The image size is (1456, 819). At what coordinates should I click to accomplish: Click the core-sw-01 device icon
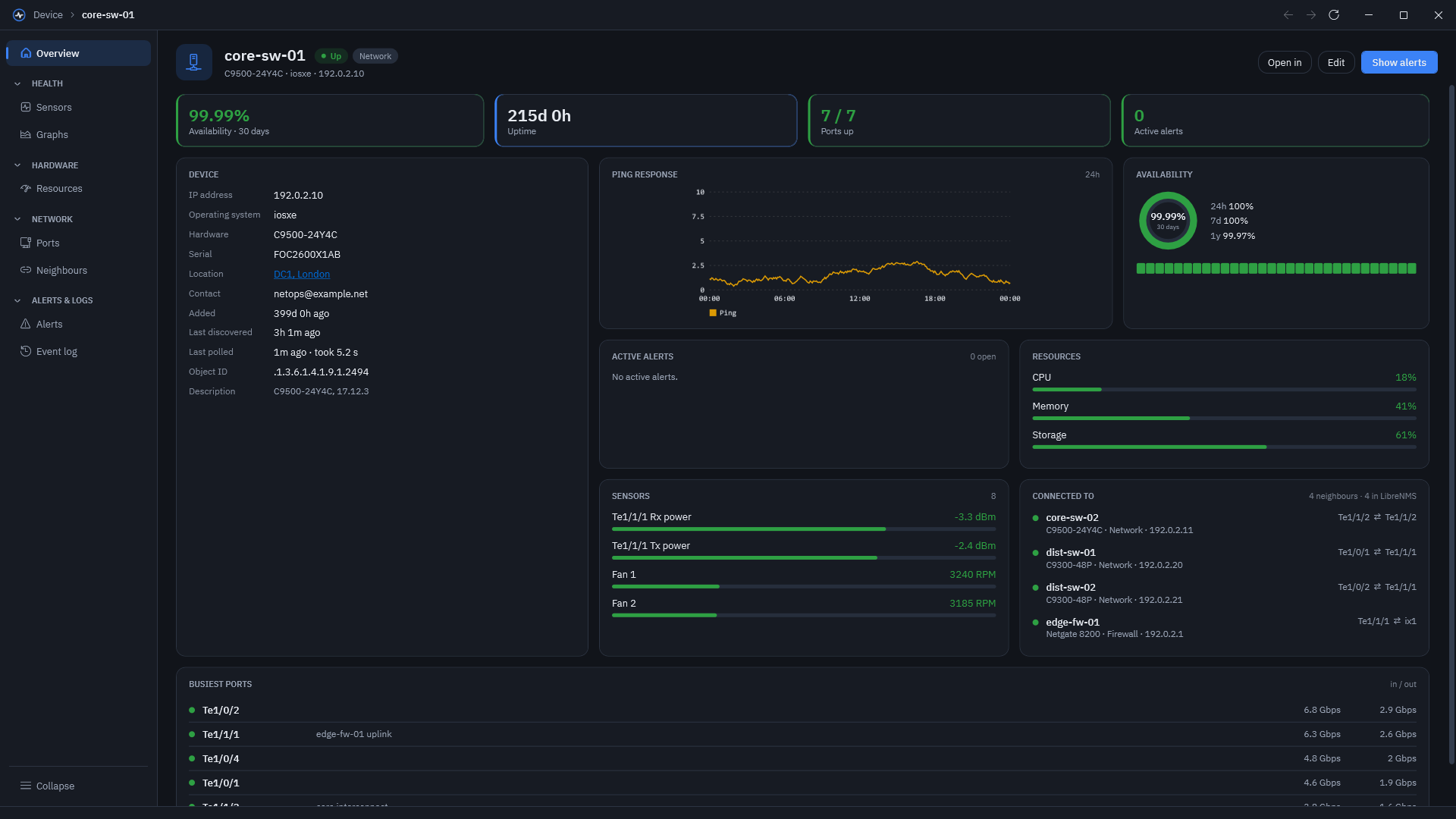(x=194, y=62)
